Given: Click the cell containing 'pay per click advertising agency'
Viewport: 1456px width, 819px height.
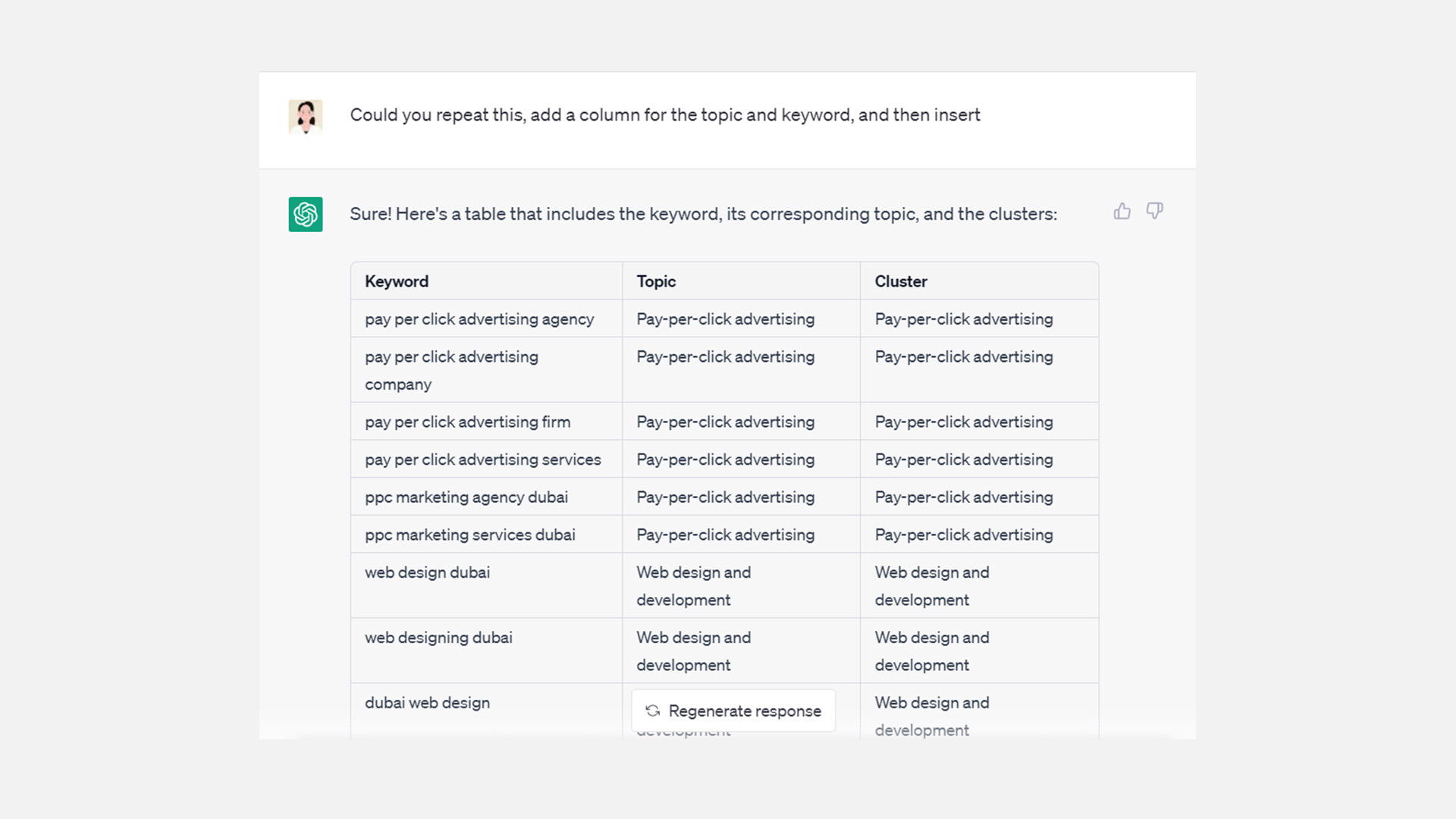Looking at the screenshot, I should pos(479,318).
